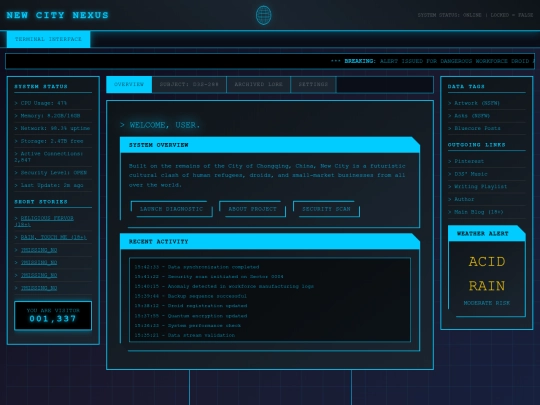The width and height of the screenshot is (540, 405).
Task: Select the Anomaly detected log entry
Action: (x=224, y=286)
